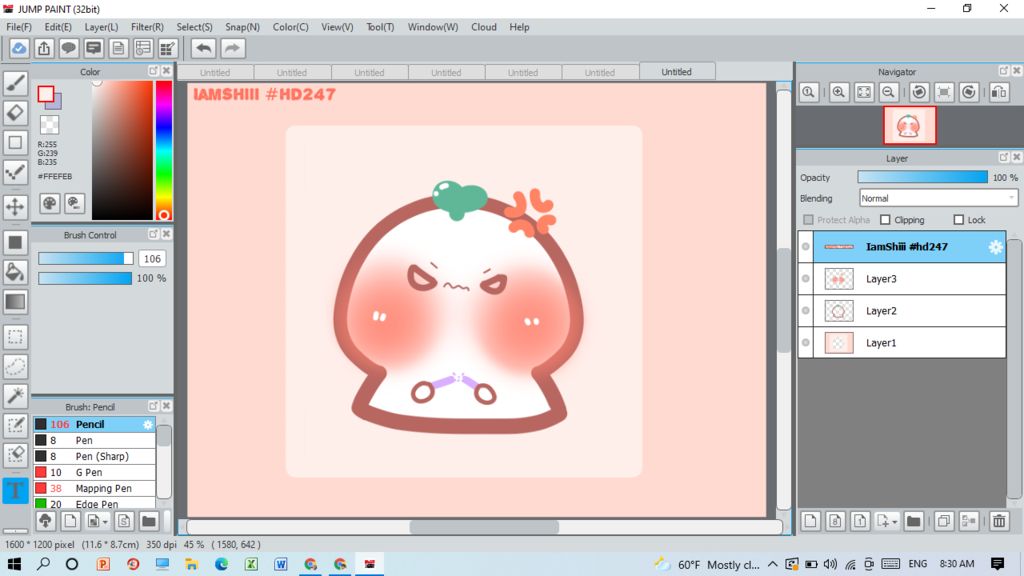
Task: Select the Eraser tool
Action: pyautogui.click(x=15, y=113)
